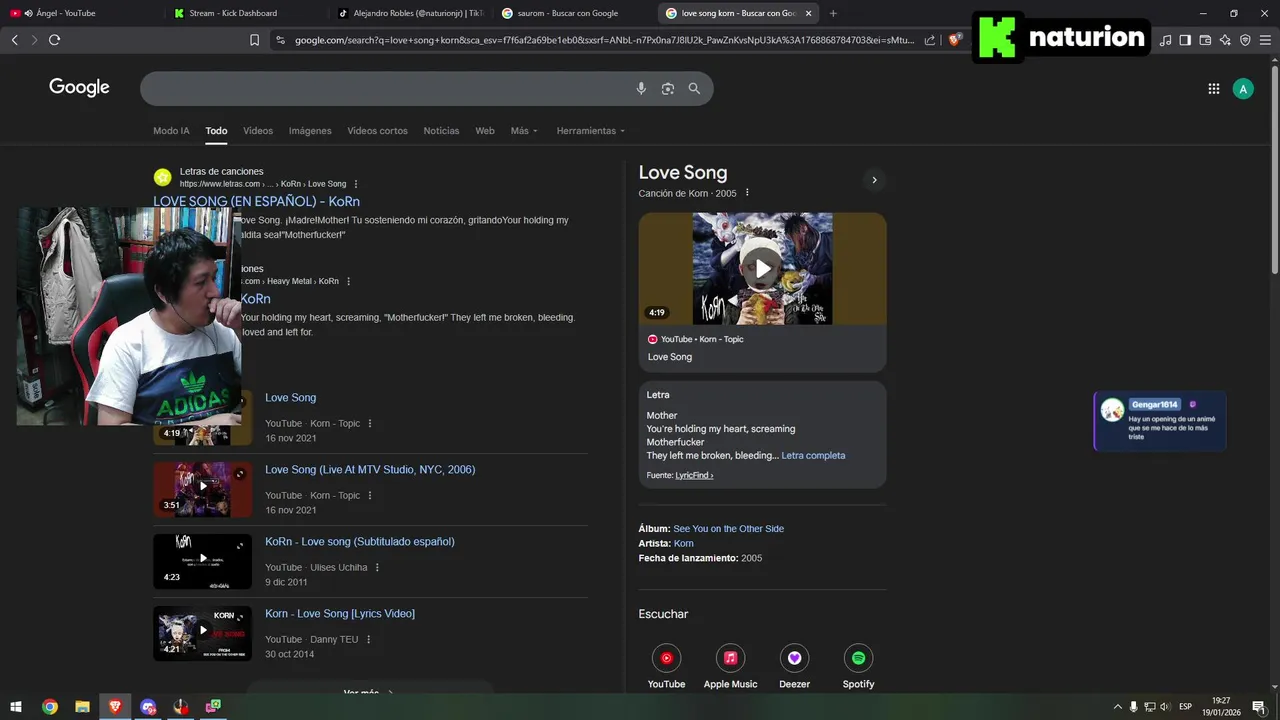Open the media playlist music note icon
1280x720 pixels.
(x=1165, y=40)
